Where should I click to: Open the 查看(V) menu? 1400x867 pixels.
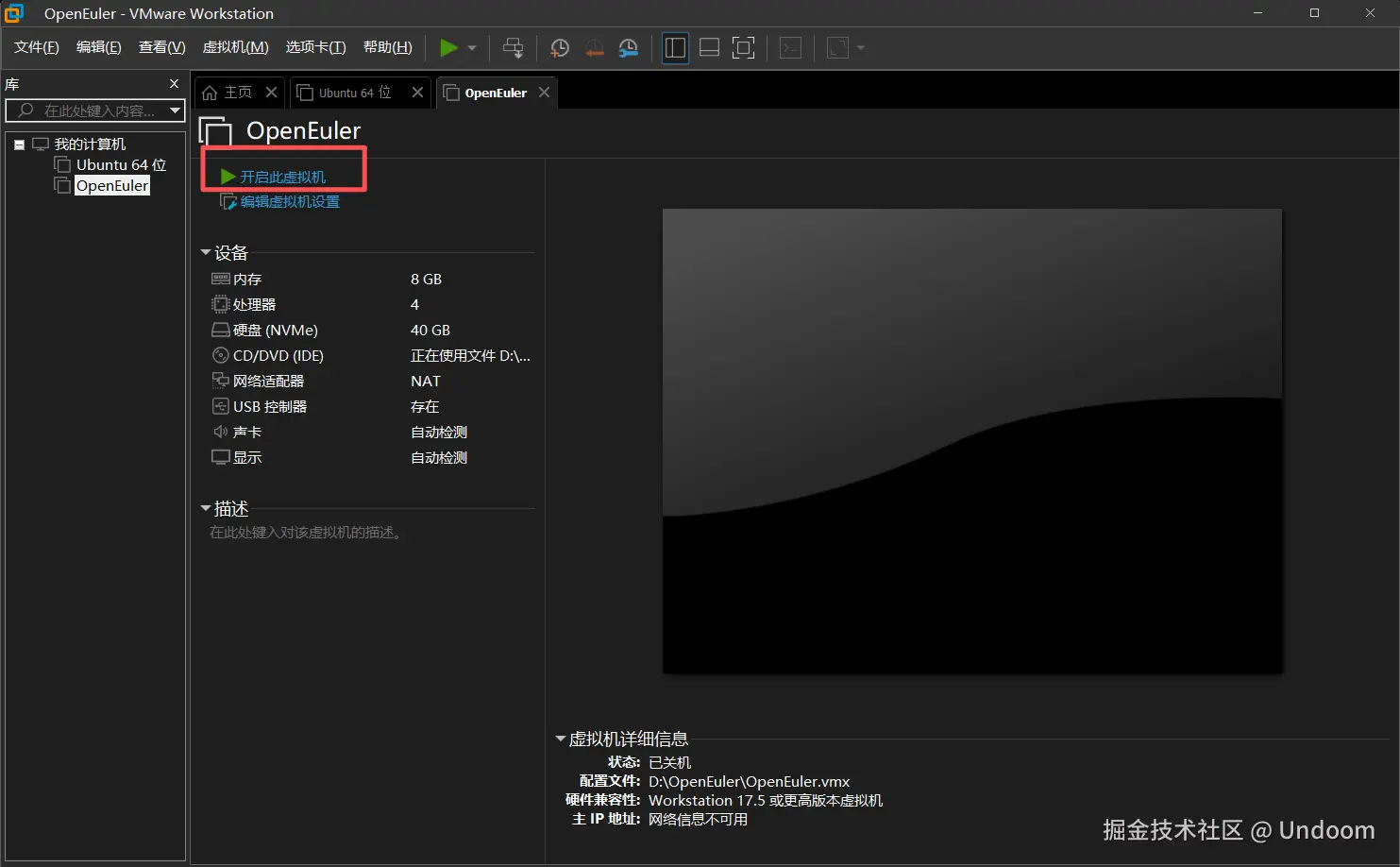tap(162, 47)
